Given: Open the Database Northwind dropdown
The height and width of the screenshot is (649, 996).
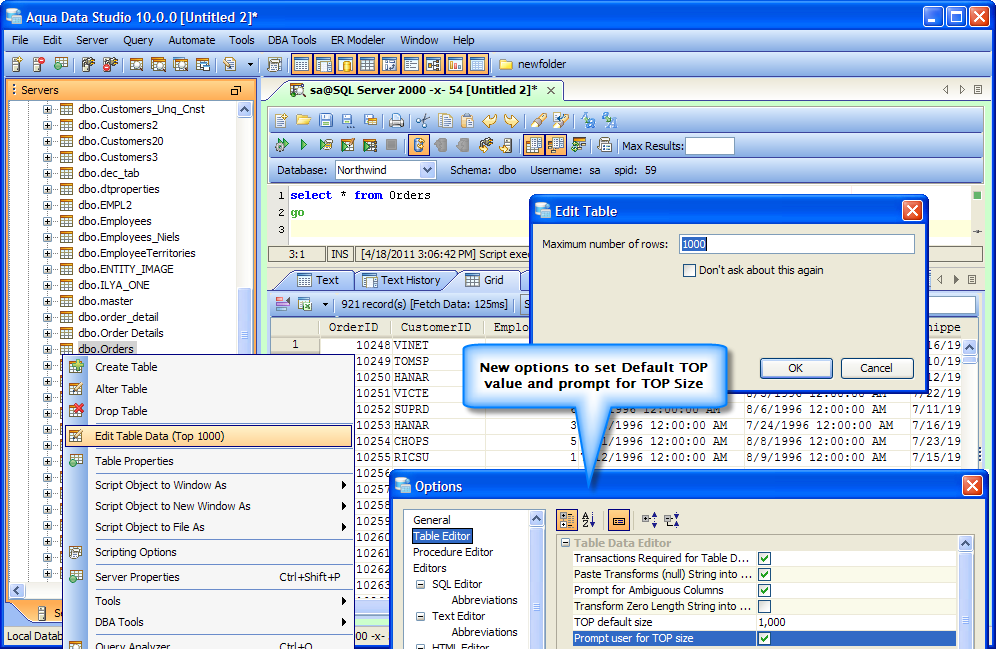Looking at the screenshot, I should click(x=427, y=170).
